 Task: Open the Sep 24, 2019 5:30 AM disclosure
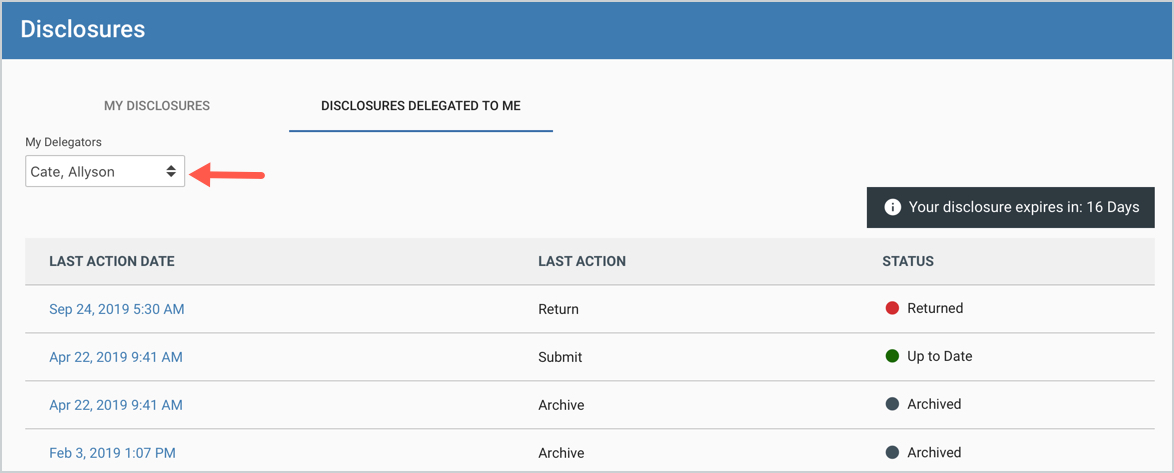[x=117, y=309]
